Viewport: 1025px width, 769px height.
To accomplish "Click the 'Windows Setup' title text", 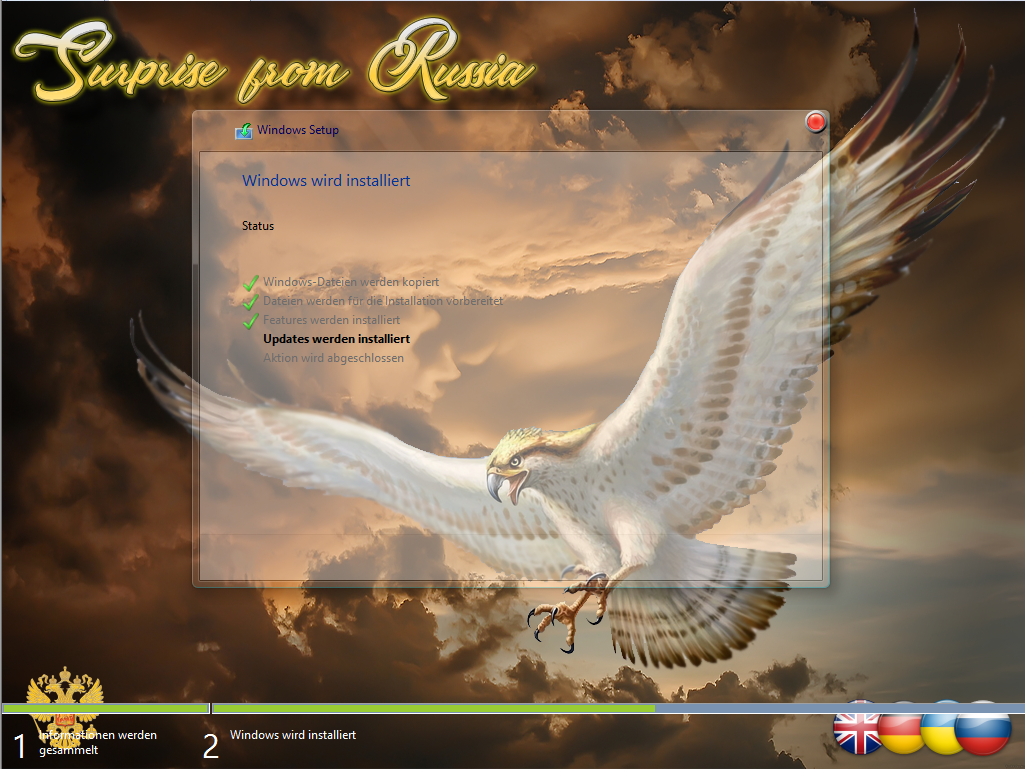I will (x=297, y=129).
